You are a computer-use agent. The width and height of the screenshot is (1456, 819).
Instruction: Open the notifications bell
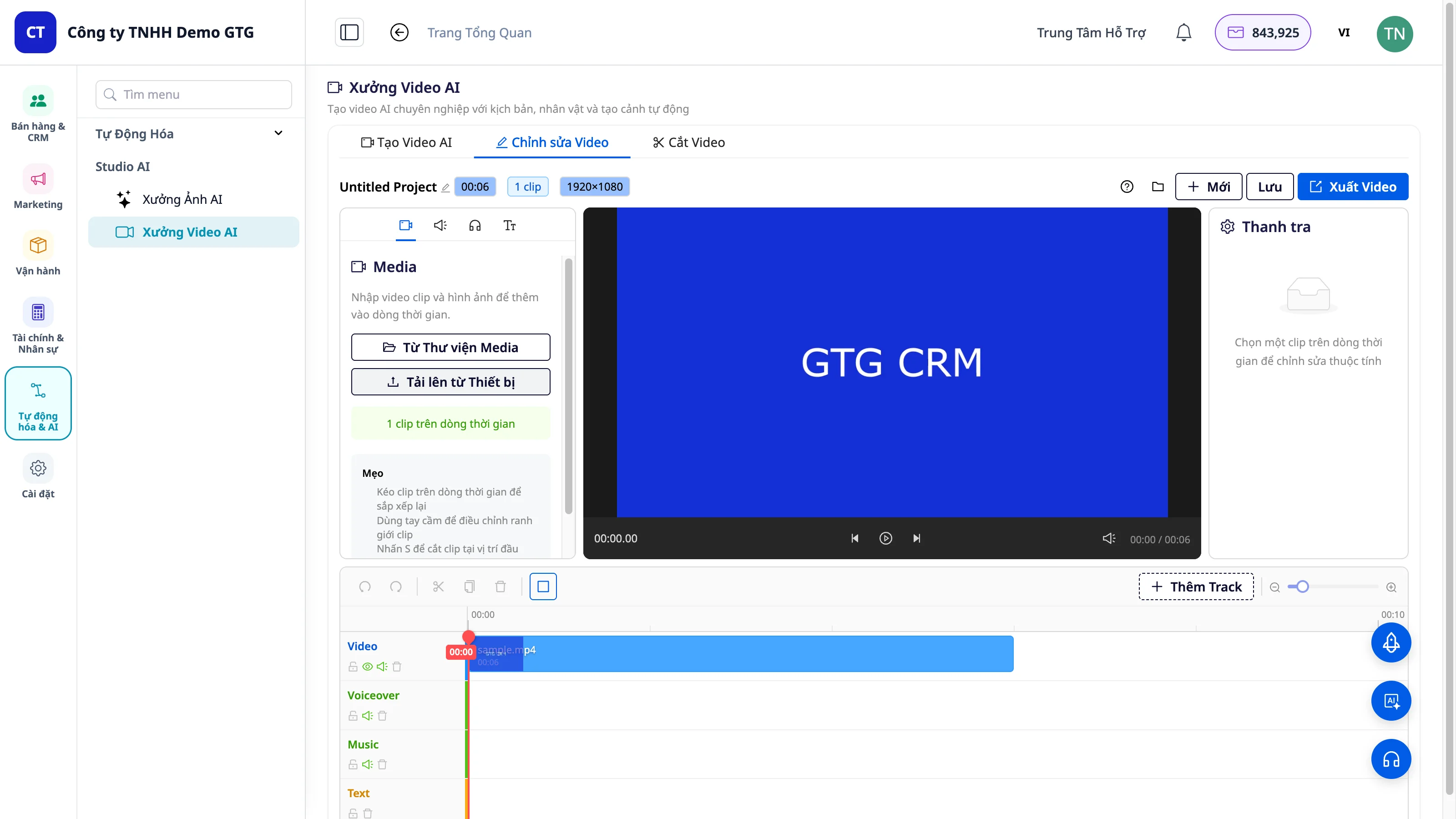pyautogui.click(x=1183, y=32)
